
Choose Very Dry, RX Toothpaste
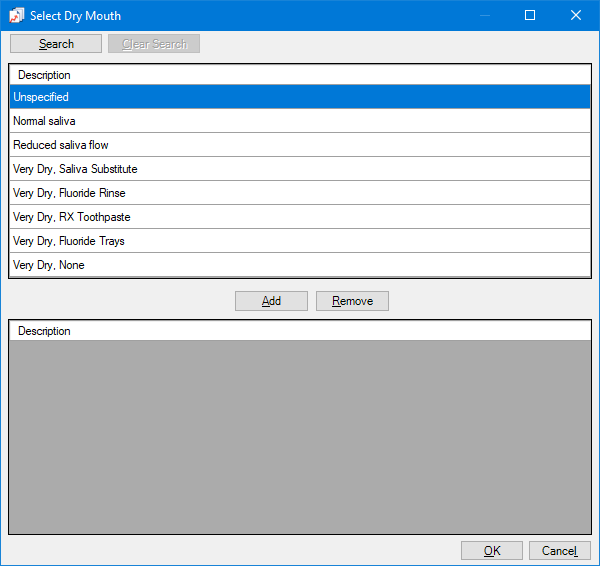pyautogui.click(x=300, y=217)
